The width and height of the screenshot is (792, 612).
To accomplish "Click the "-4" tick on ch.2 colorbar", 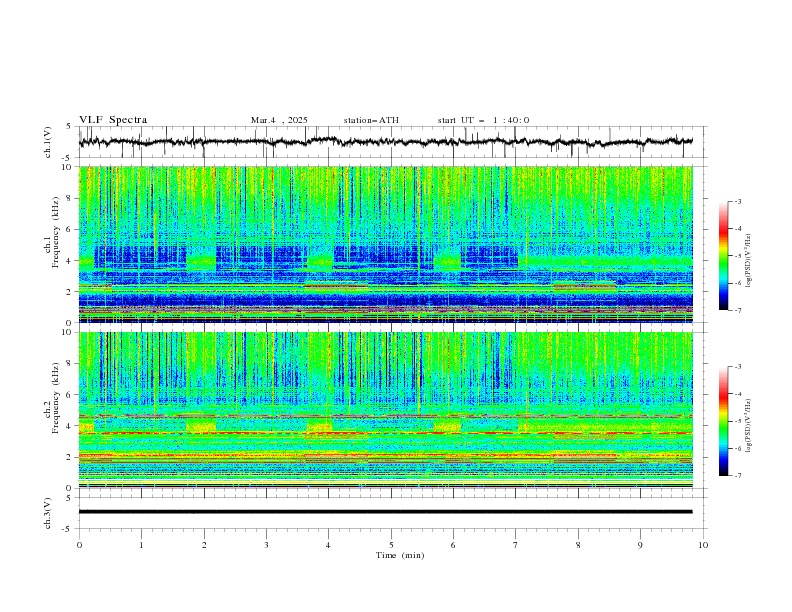I will 738,394.
